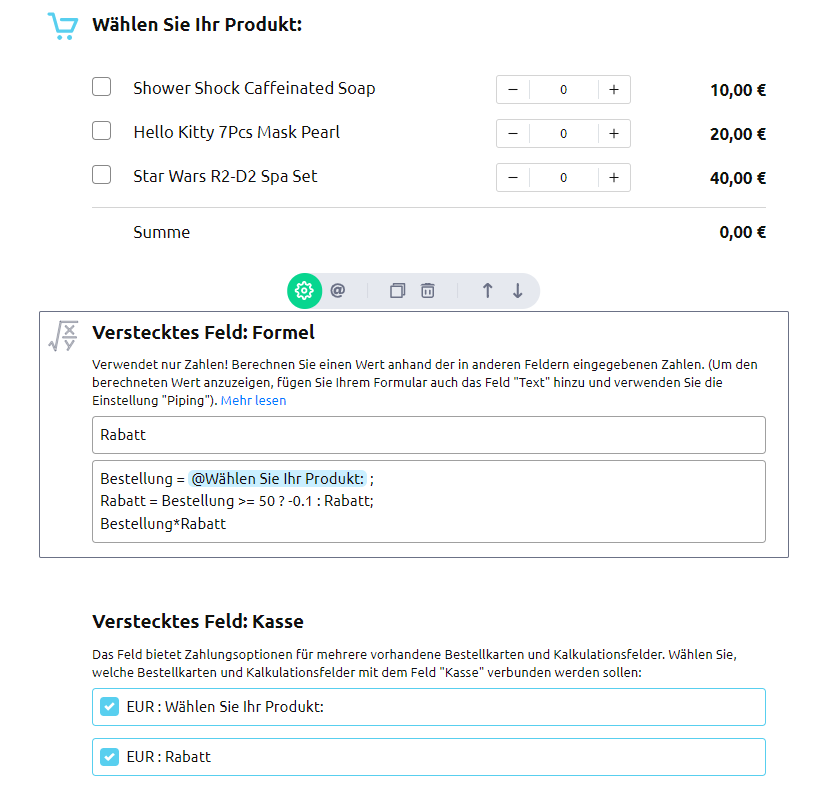Tick the Star Wars R2-D2 Spa Set checkbox

102,175
